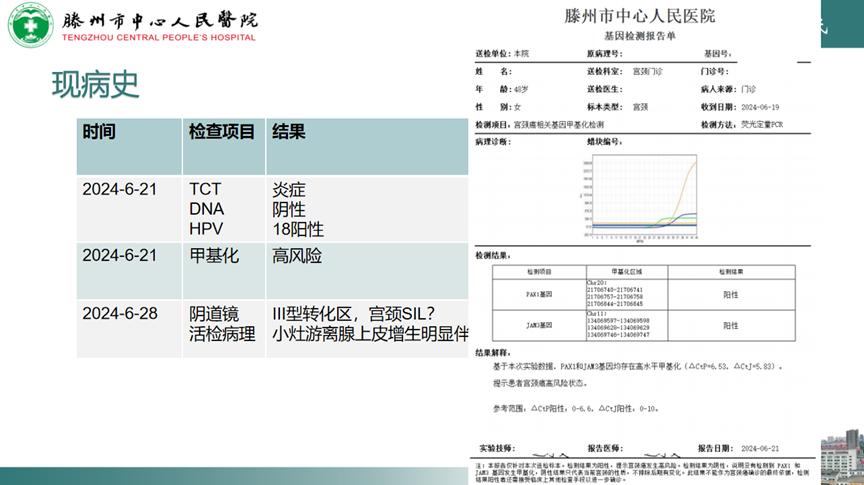Select the 'HPV' exam item

[206, 229]
